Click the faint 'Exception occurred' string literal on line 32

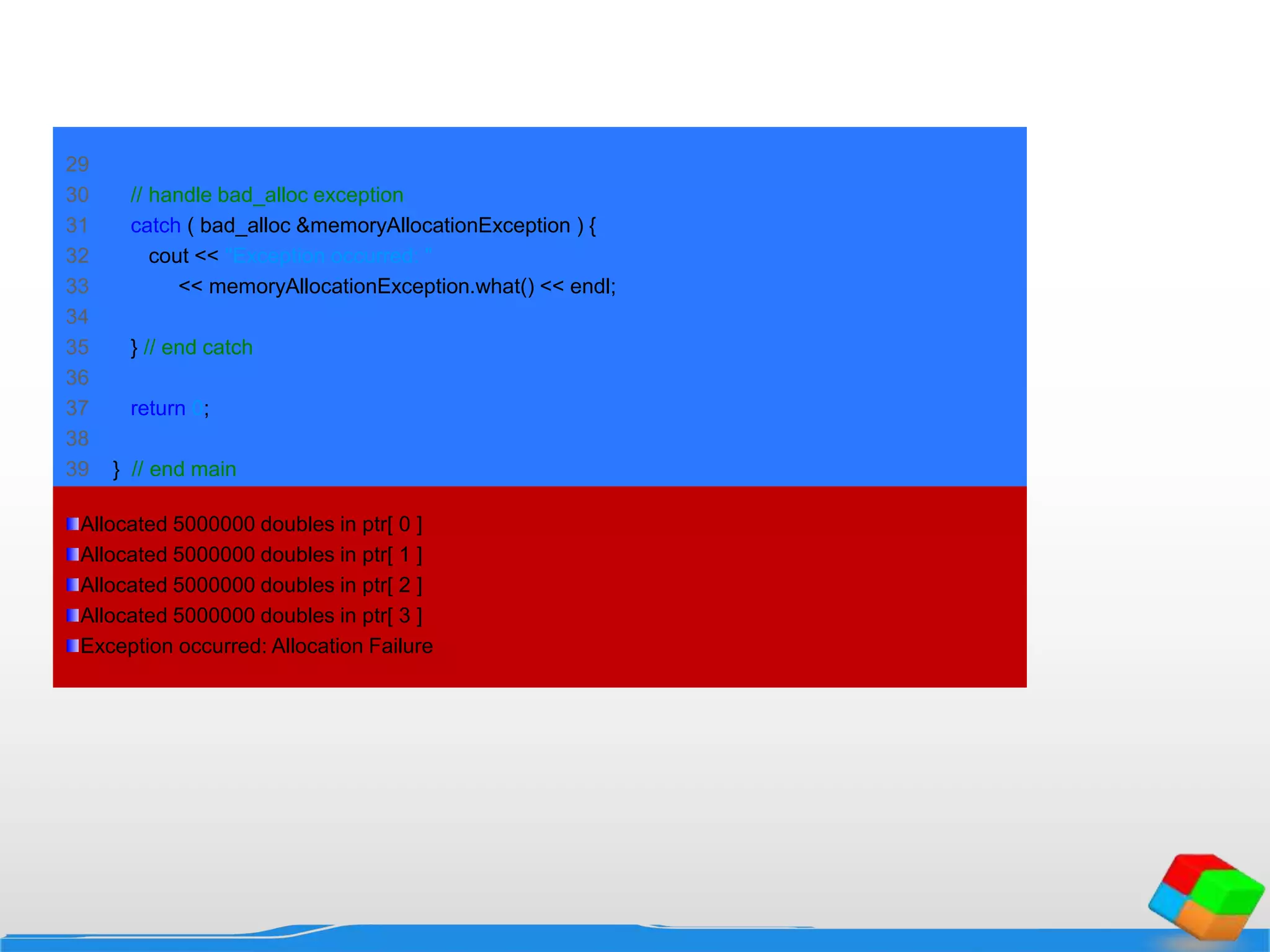(329, 256)
